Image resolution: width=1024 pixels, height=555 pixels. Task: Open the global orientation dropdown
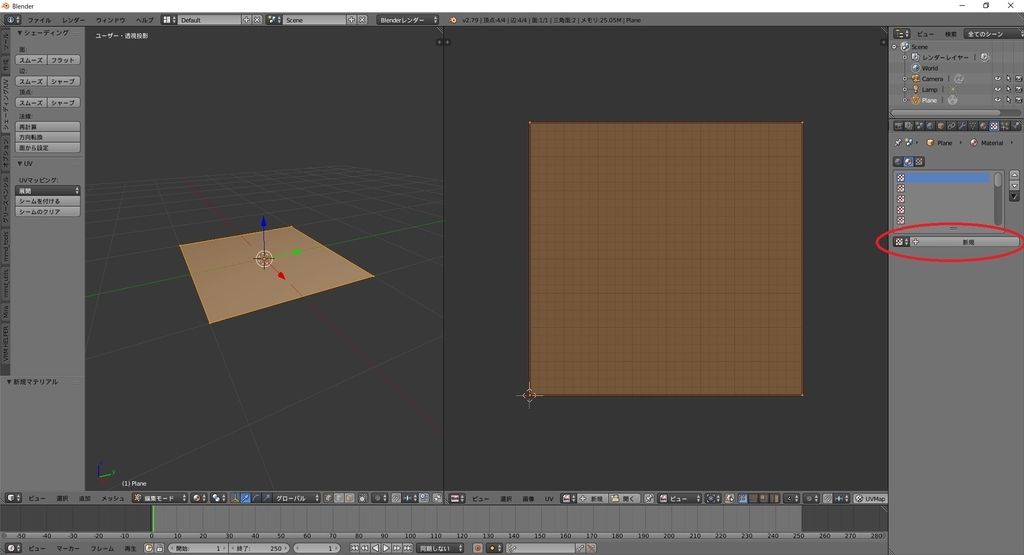coord(296,498)
